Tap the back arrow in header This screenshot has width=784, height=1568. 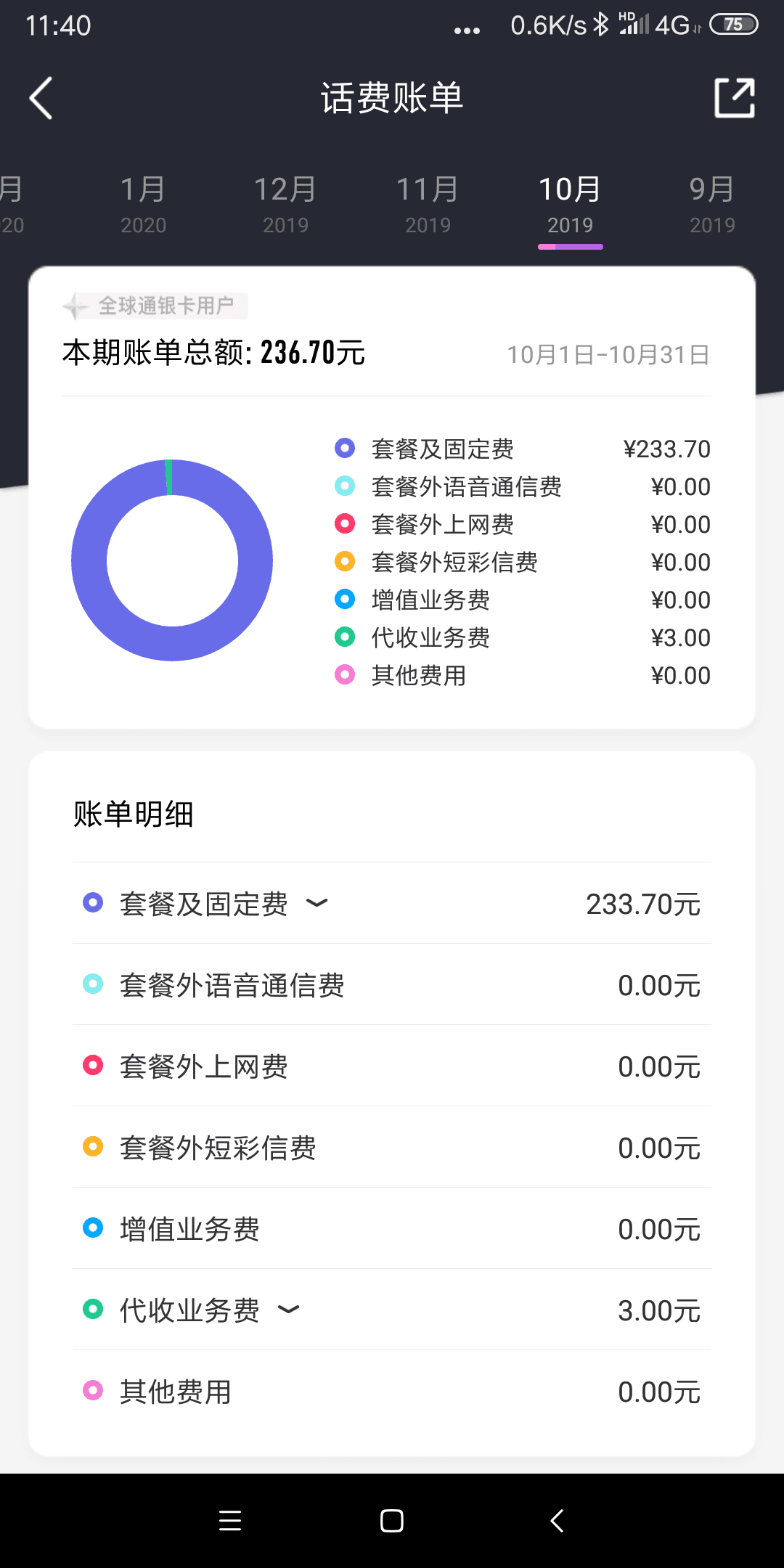[41, 98]
